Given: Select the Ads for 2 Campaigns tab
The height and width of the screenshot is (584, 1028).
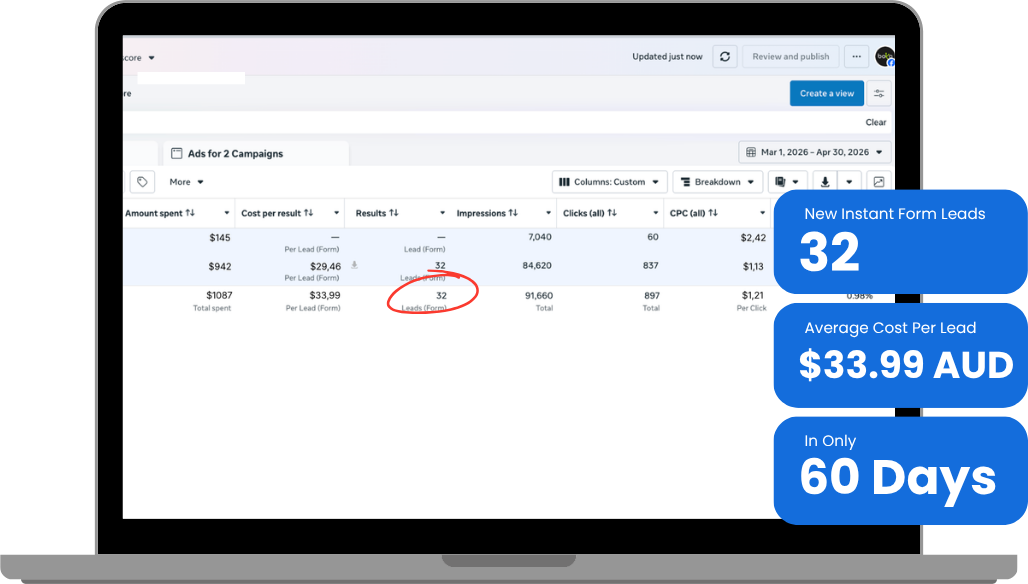Looking at the screenshot, I should (x=256, y=153).
